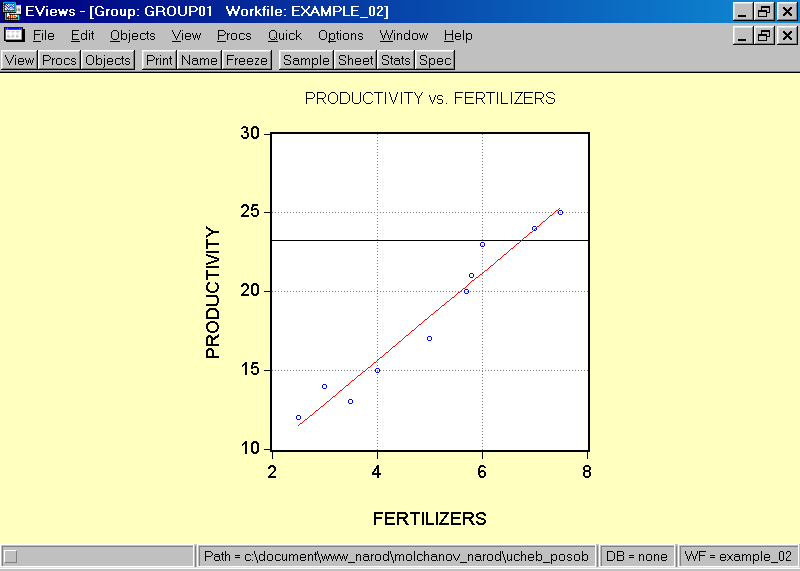Click the y-axis tick label 20
Screen dimensions: 800x571
pyautogui.click(x=250, y=290)
